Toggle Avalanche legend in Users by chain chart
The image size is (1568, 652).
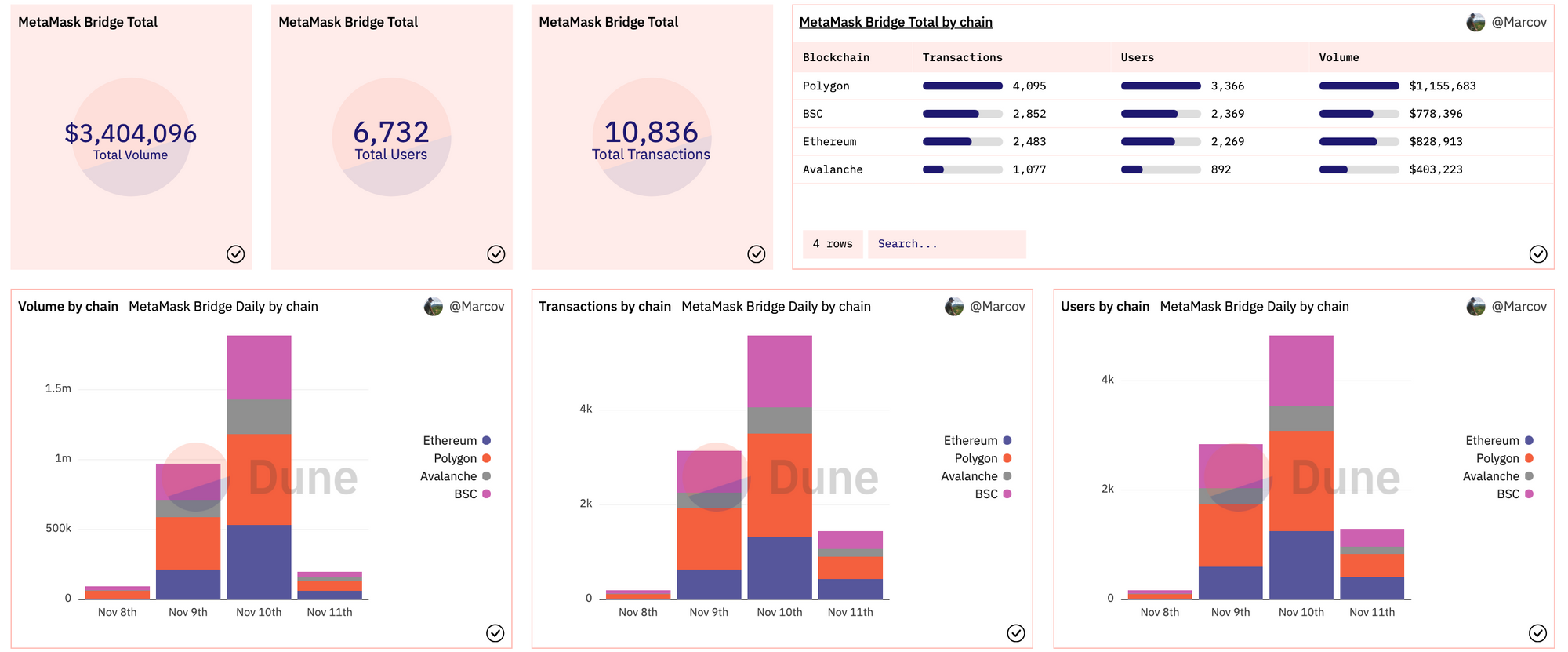[1490, 476]
